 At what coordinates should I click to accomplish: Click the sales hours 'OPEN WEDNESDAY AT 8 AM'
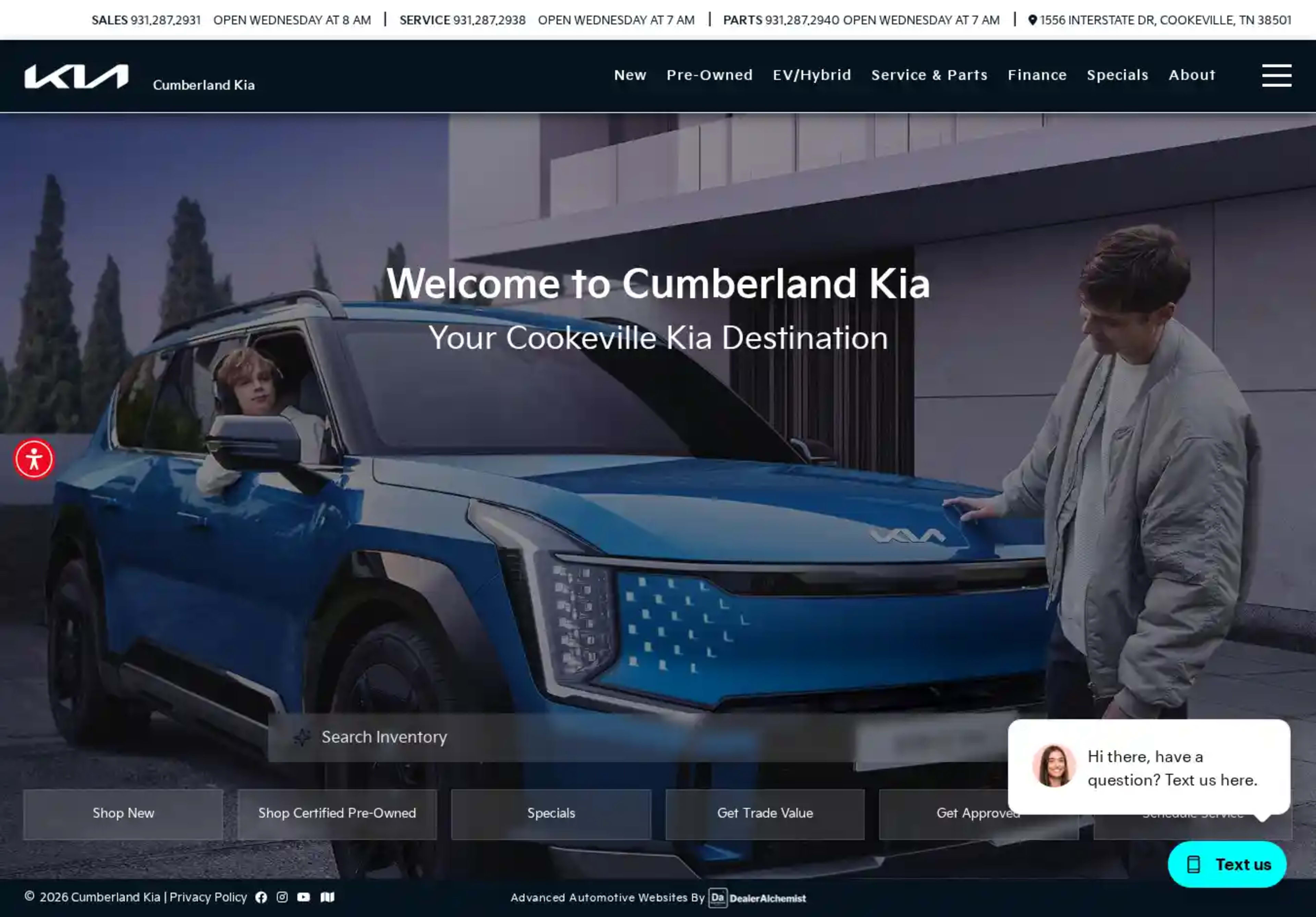292,20
